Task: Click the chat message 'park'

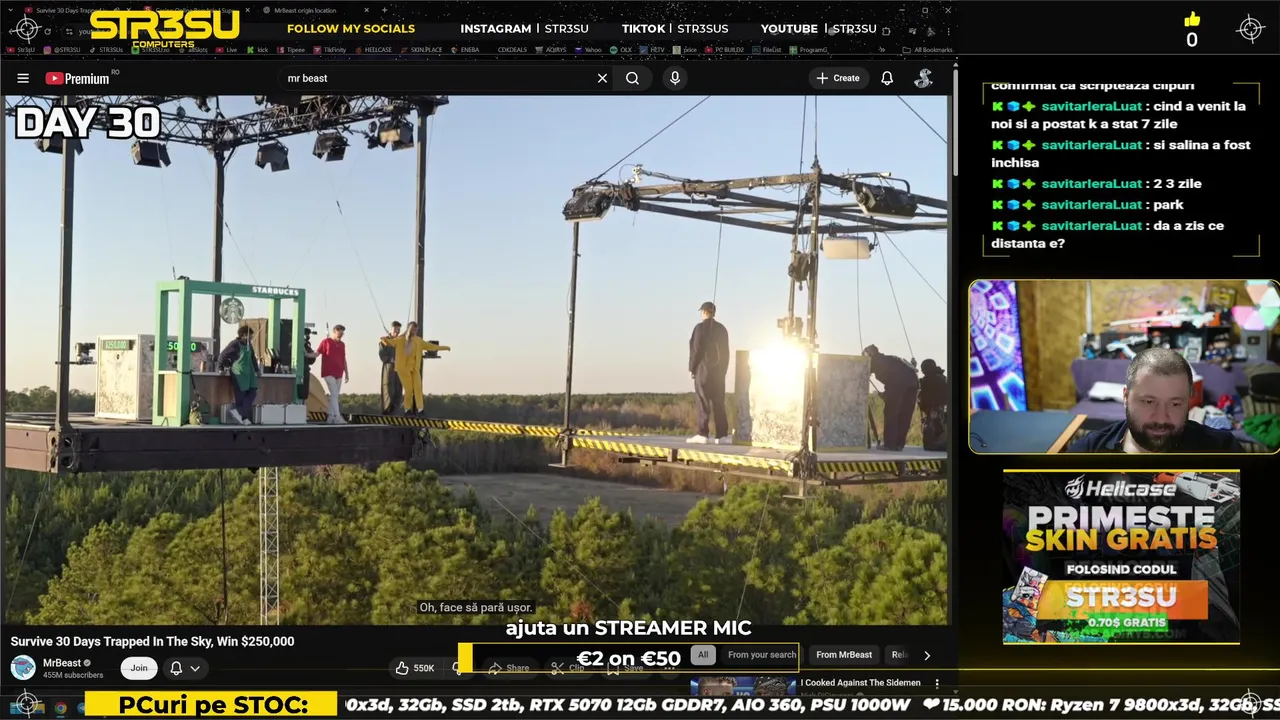Action: click(x=1169, y=204)
